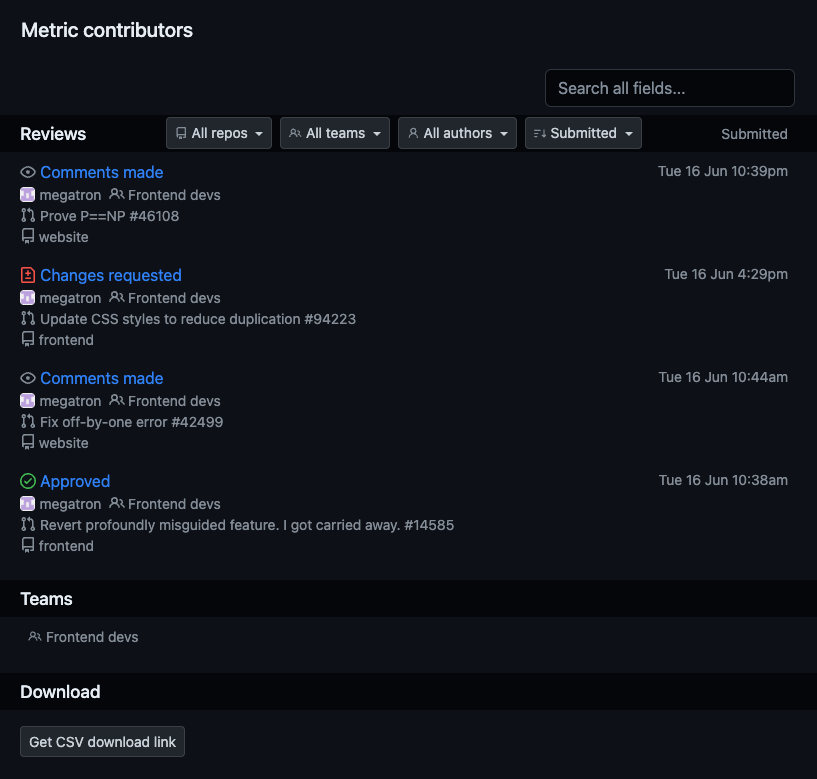The width and height of the screenshot is (817, 779).
Task: Select Update CSS styles to reduce duplication #94223
Action: click(198, 319)
